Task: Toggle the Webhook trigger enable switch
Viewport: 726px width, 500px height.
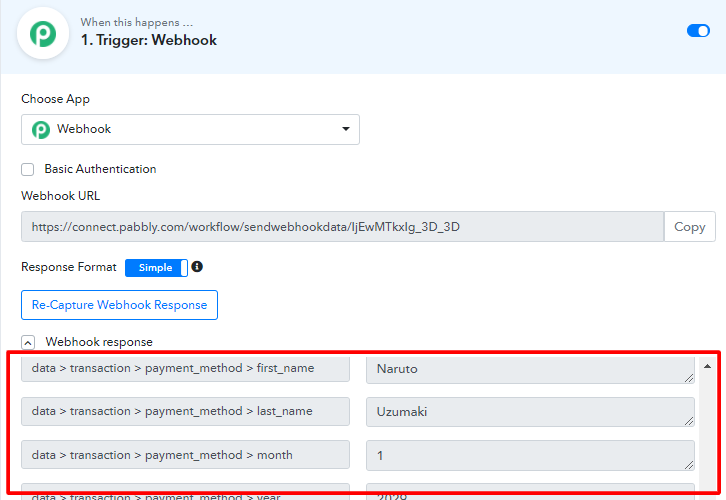Action: click(698, 31)
